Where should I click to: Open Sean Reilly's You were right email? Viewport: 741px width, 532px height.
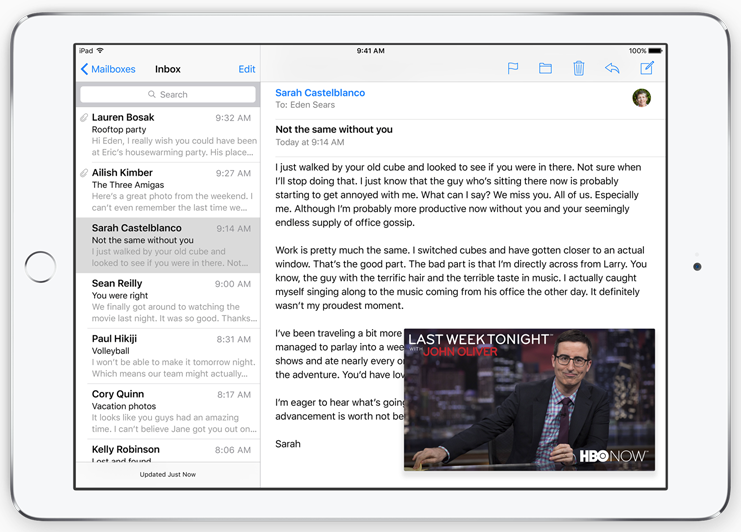click(x=168, y=300)
